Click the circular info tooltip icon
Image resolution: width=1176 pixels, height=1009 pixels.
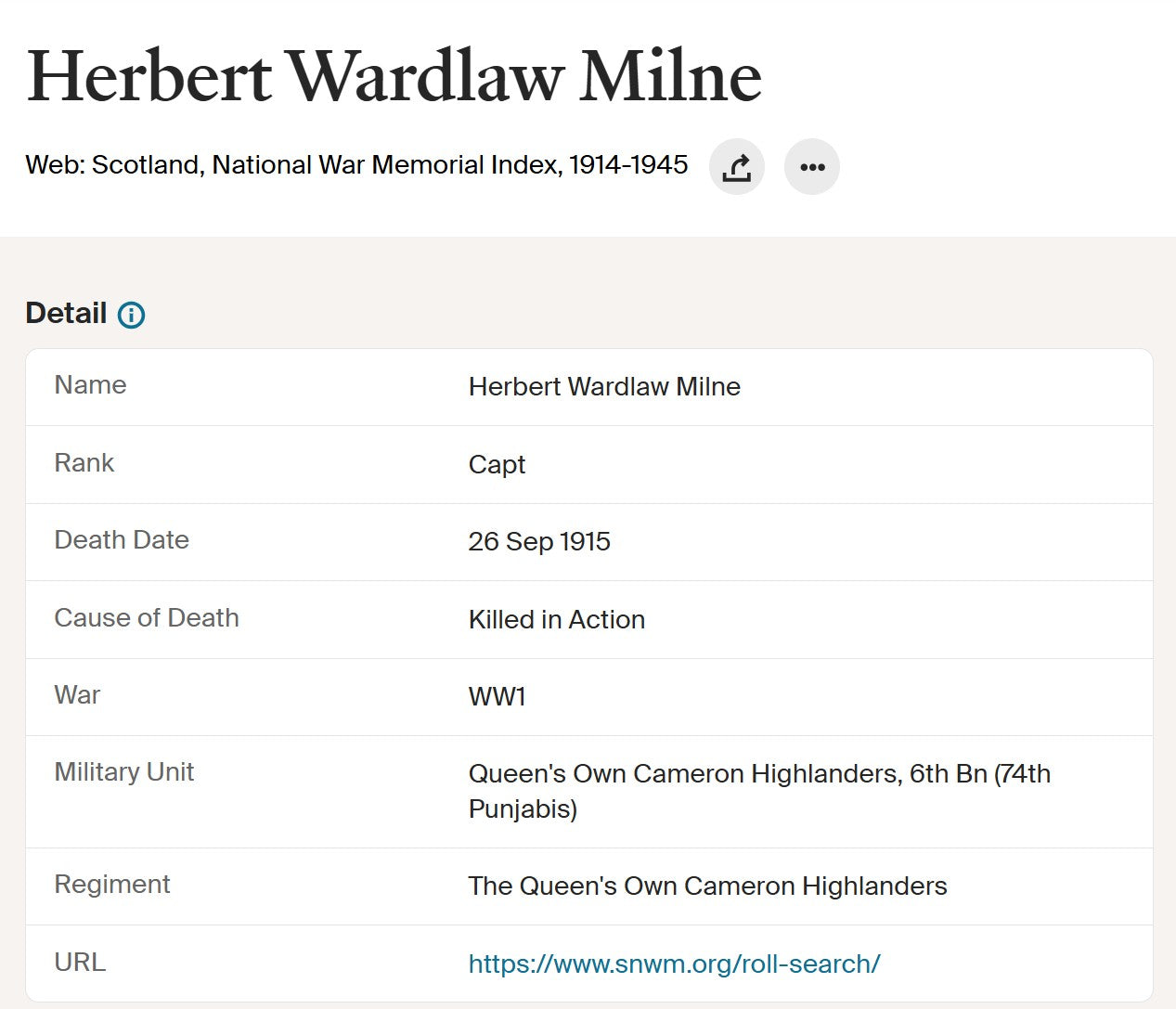132,315
